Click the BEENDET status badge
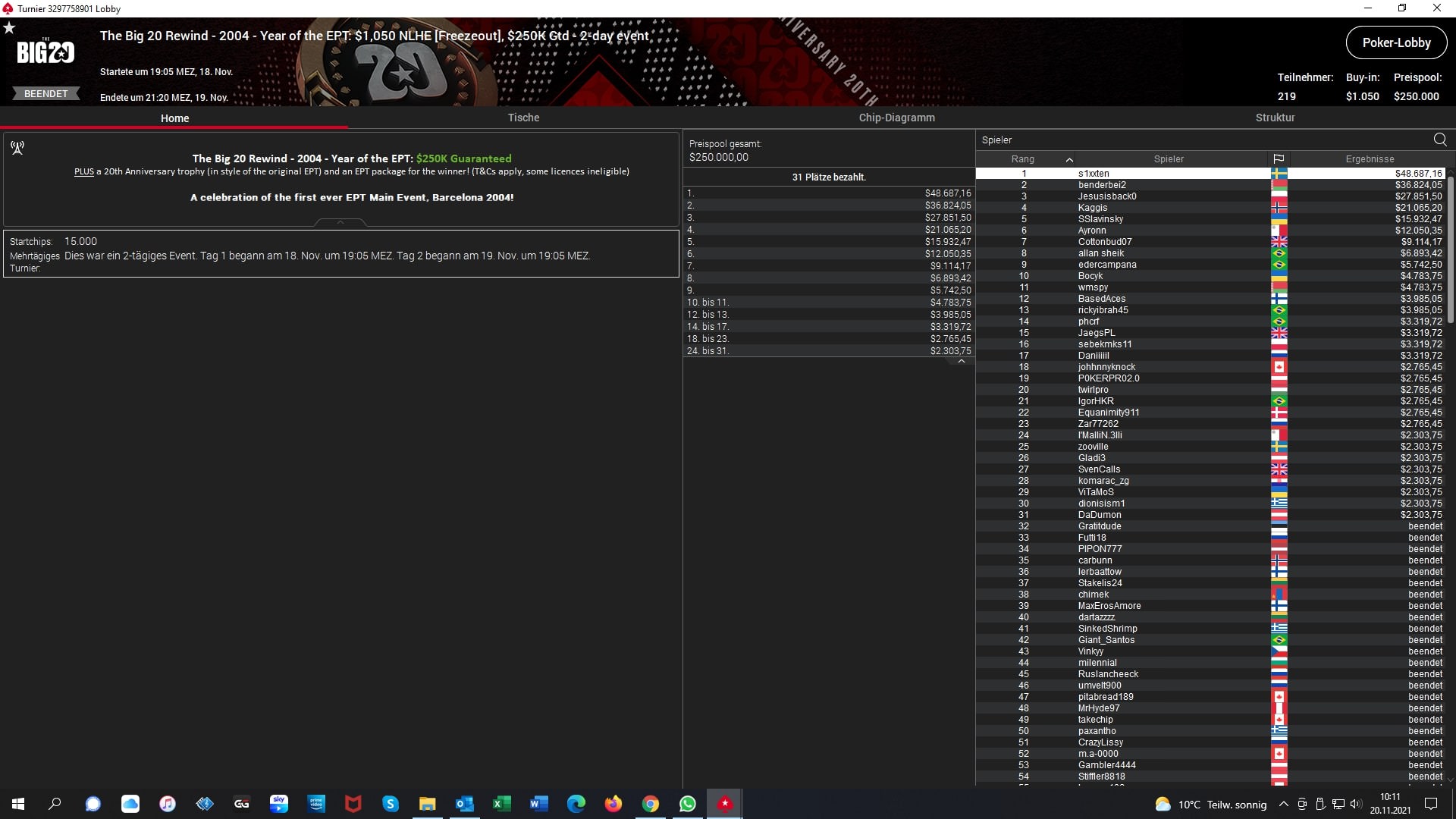This screenshot has width=1456, height=819. pos(45,94)
